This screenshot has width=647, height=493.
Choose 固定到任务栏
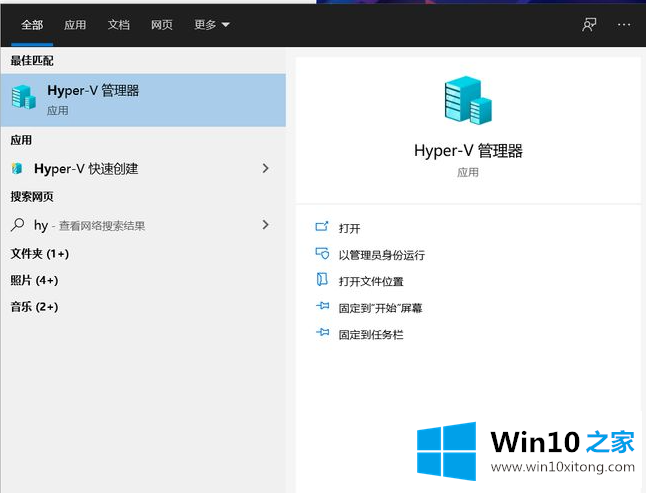(371, 335)
